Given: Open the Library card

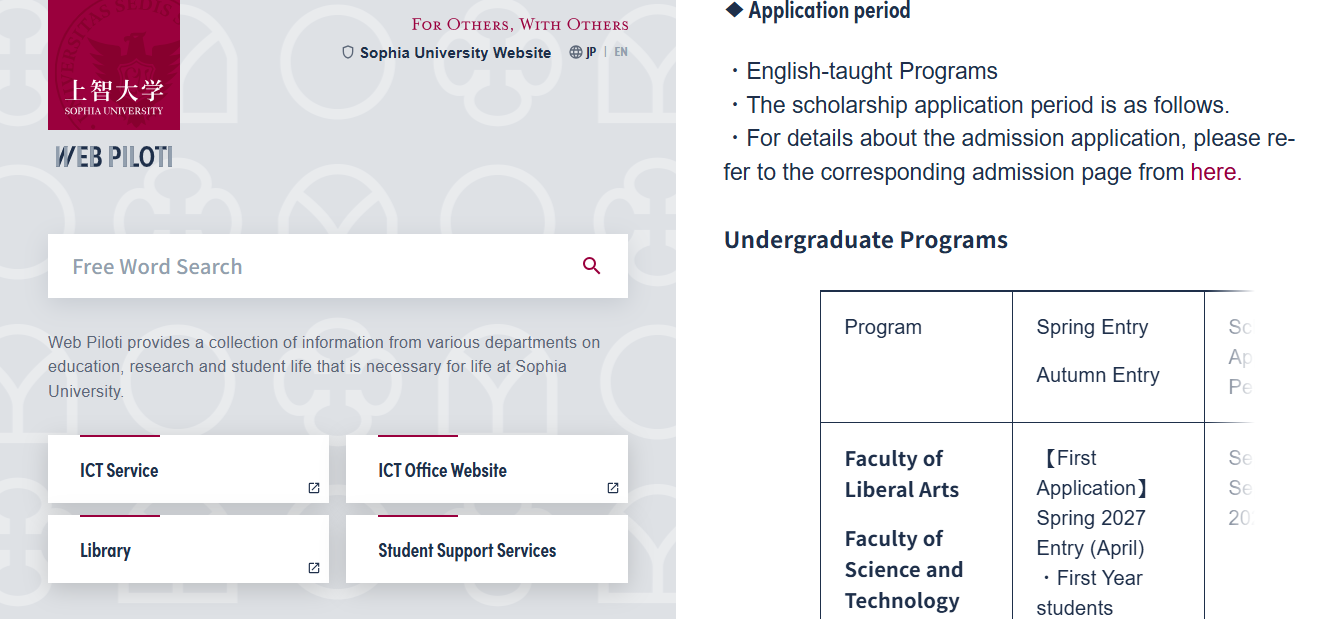Looking at the screenshot, I should [x=188, y=549].
